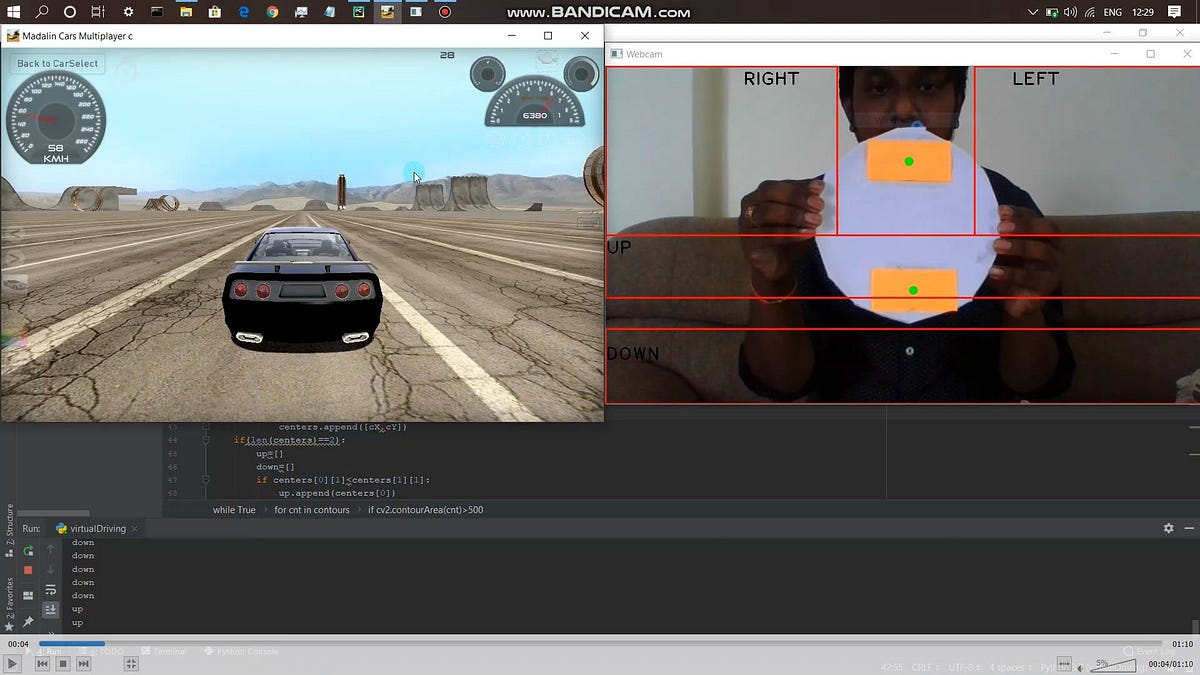Click the Pin tab icon in Run toolbar
This screenshot has width=1200, height=675.
pyautogui.click(x=27, y=621)
